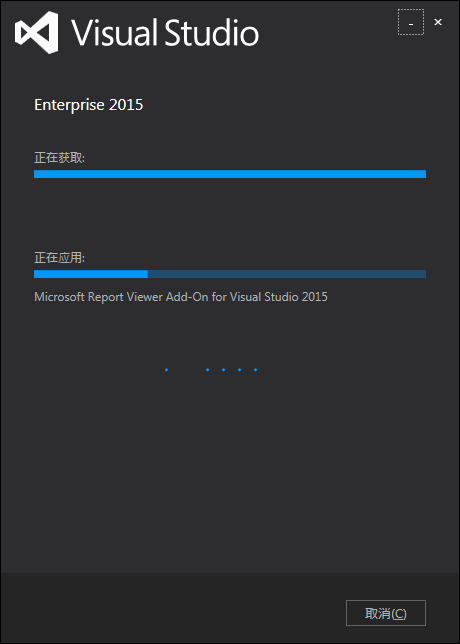Close the Visual Studio installer
460x644 pixels.
(x=438, y=22)
